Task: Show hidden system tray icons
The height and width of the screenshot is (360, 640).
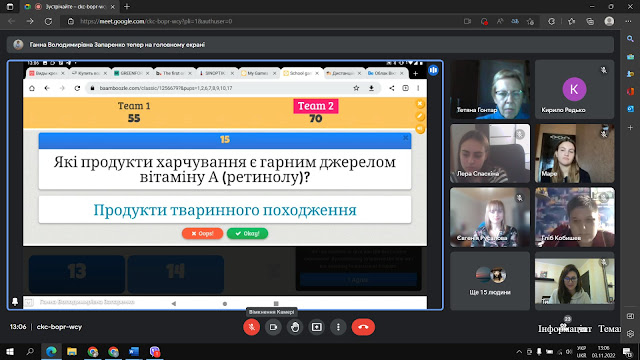Action: (x=519, y=351)
